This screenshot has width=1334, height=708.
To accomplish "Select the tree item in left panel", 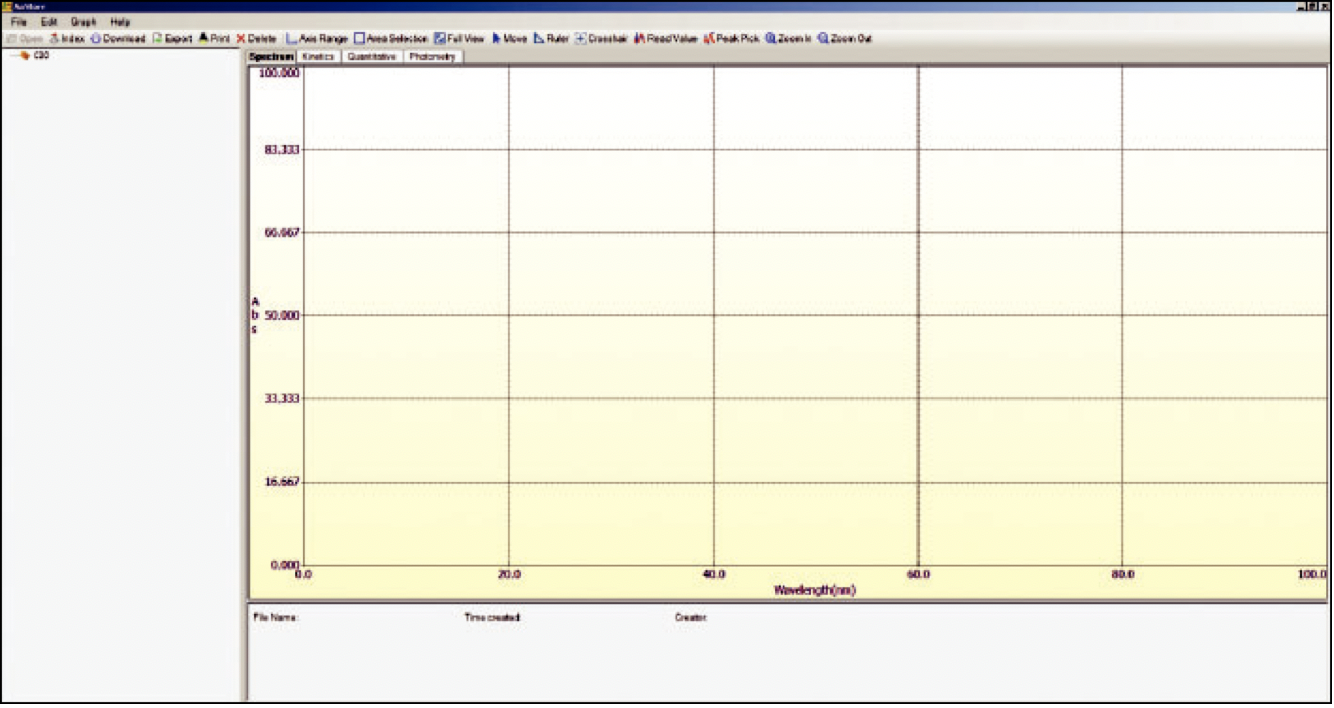I will click(41, 56).
